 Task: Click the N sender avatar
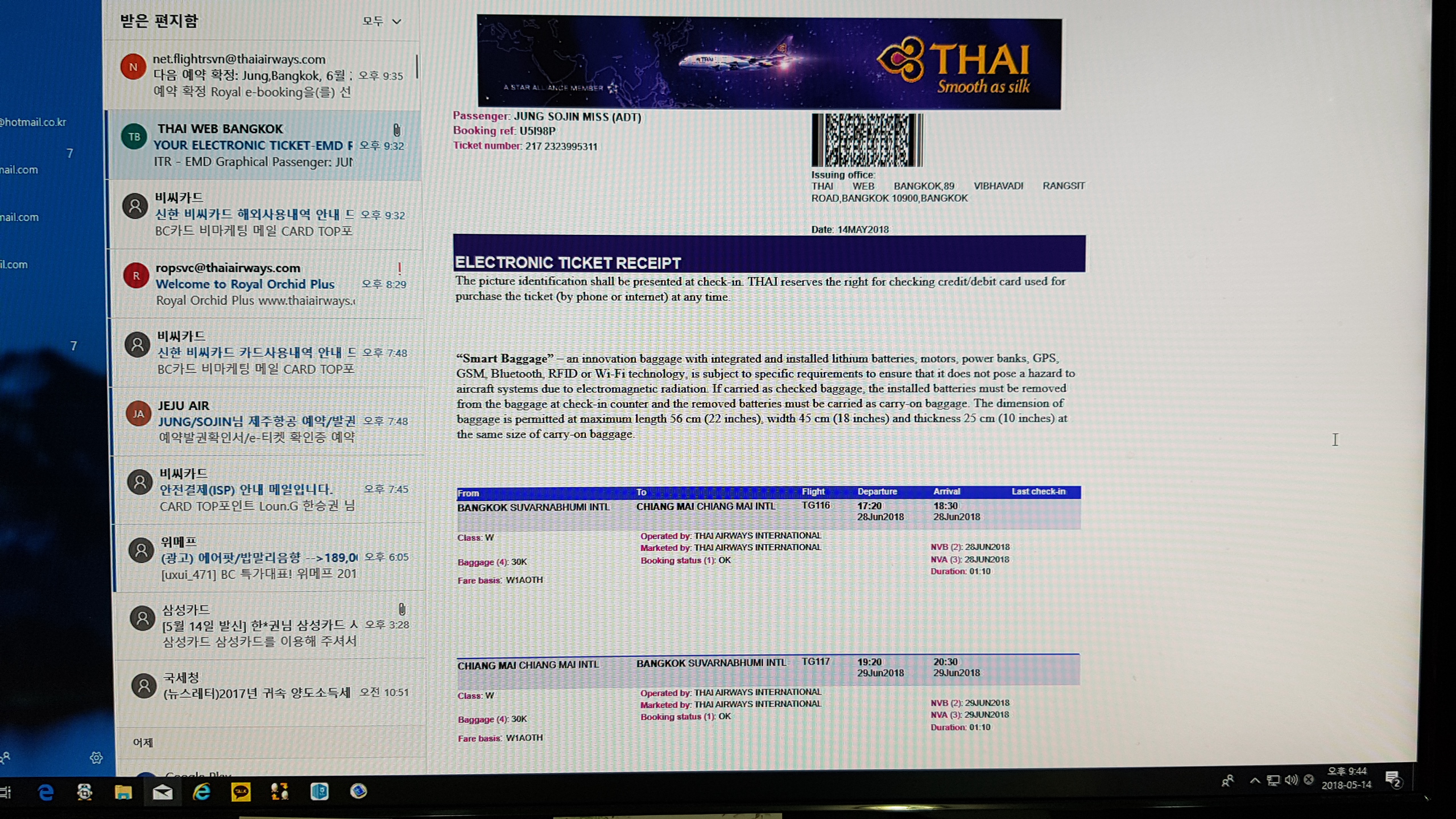pyautogui.click(x=133, y=67)
